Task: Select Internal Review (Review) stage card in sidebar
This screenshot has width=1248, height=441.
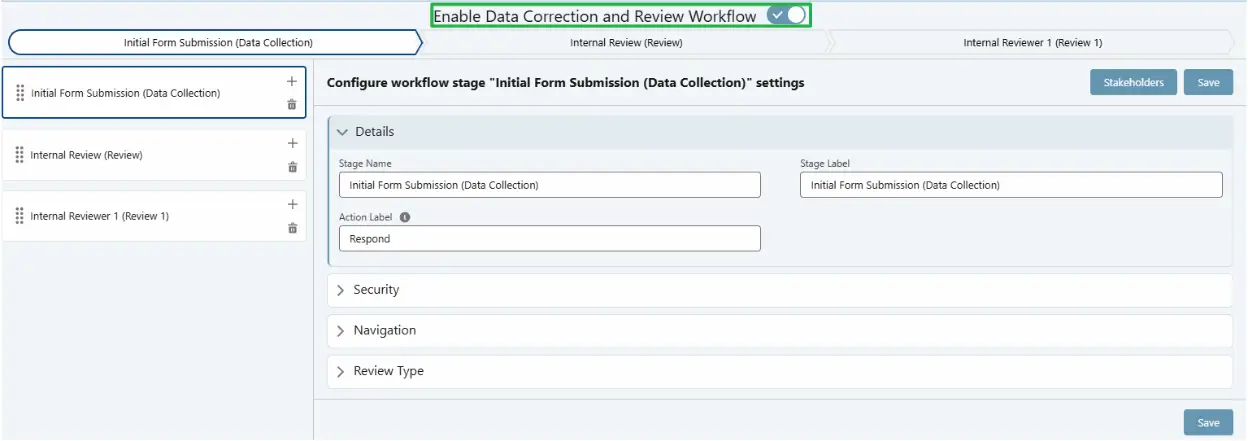Action: point(154,155)
